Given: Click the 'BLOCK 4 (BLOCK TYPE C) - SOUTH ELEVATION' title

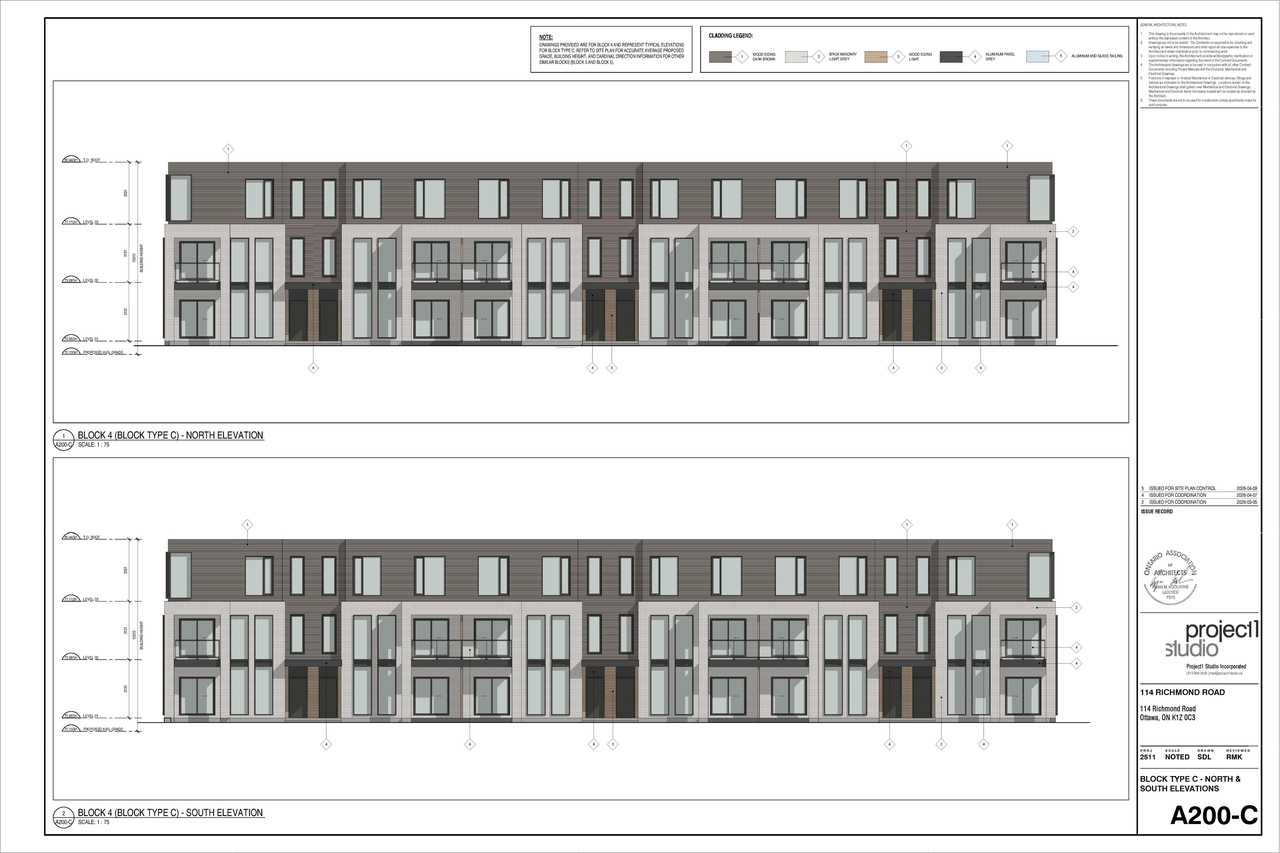Looking at the screenshot, I should 171,813.
